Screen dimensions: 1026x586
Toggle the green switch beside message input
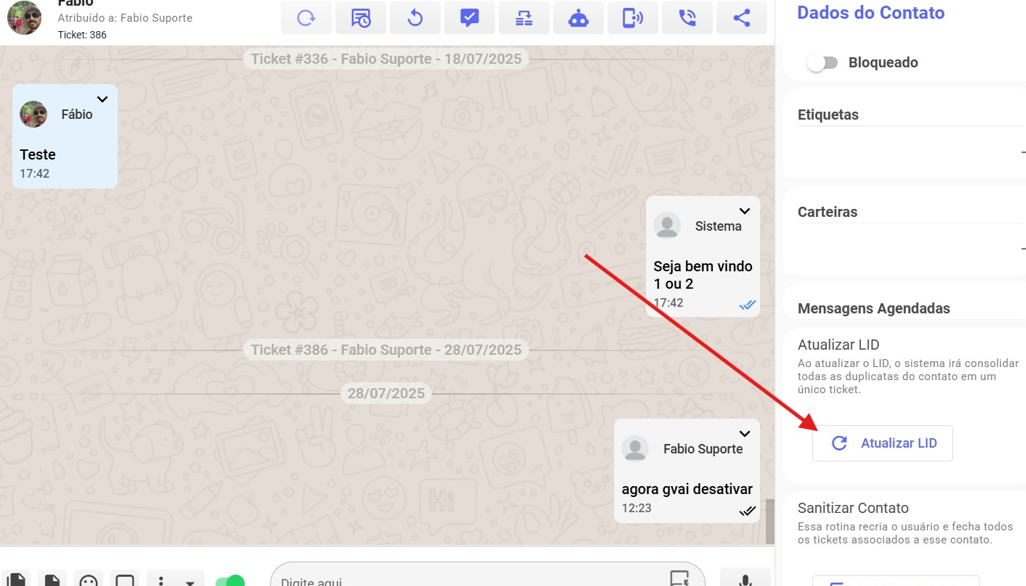pos(230,580)
